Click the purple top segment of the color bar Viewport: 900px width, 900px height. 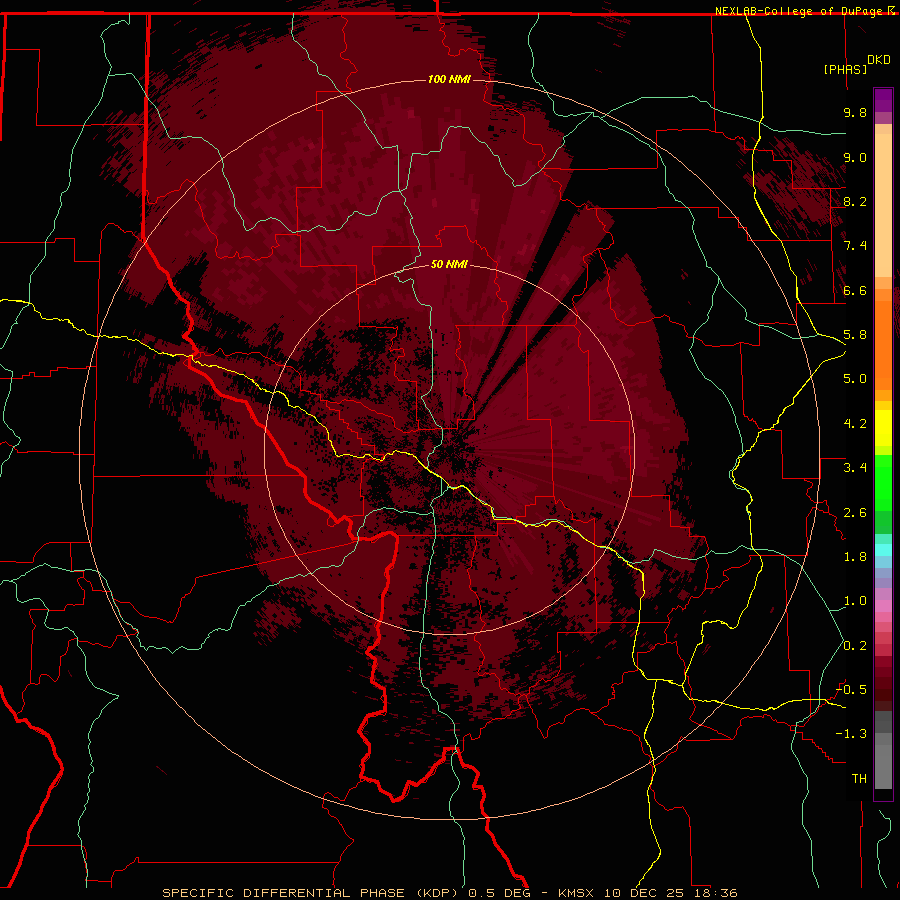pos(883,101)
